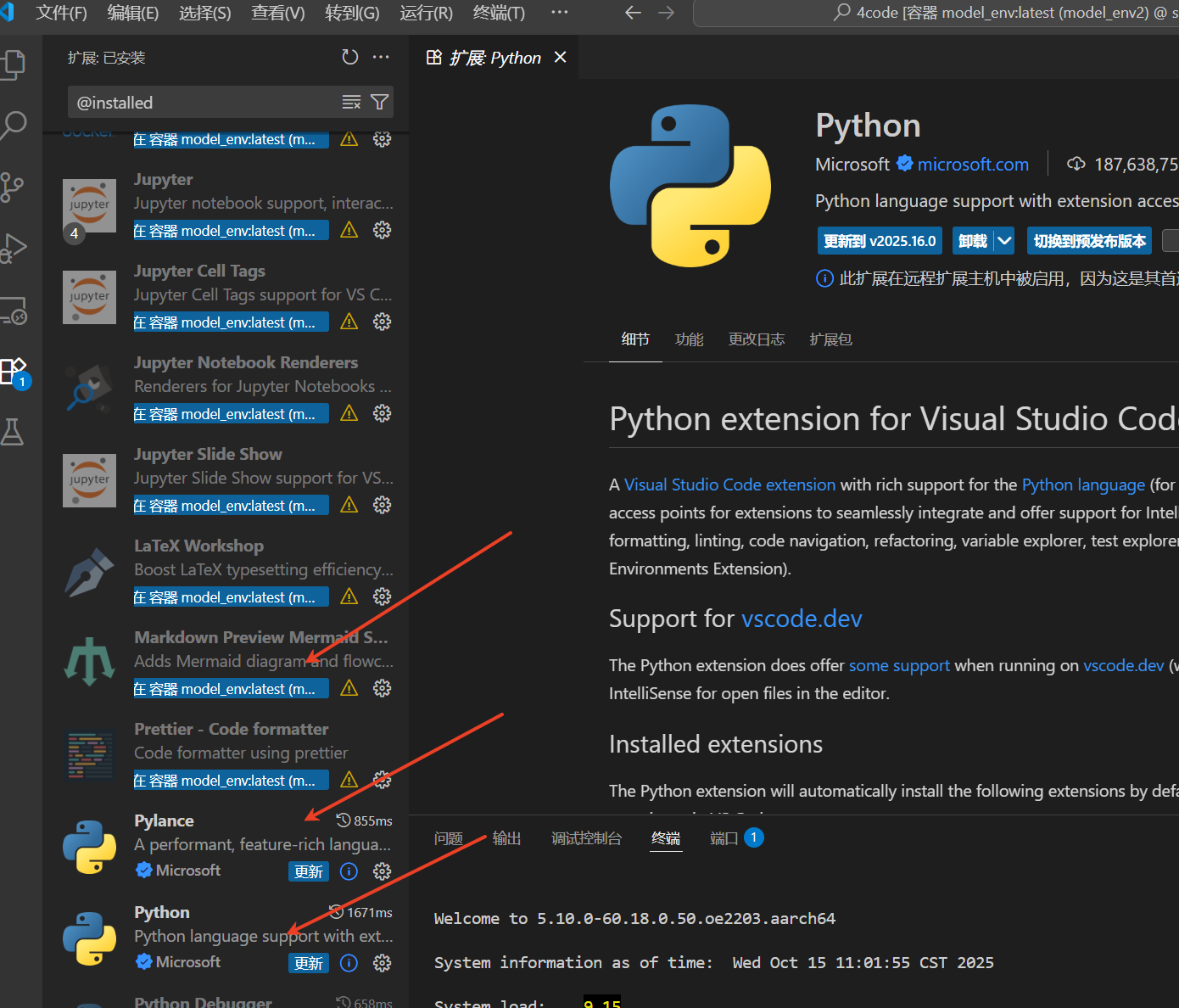Open manage gear for Markdown Preview Mermaid

pos(383,688)
